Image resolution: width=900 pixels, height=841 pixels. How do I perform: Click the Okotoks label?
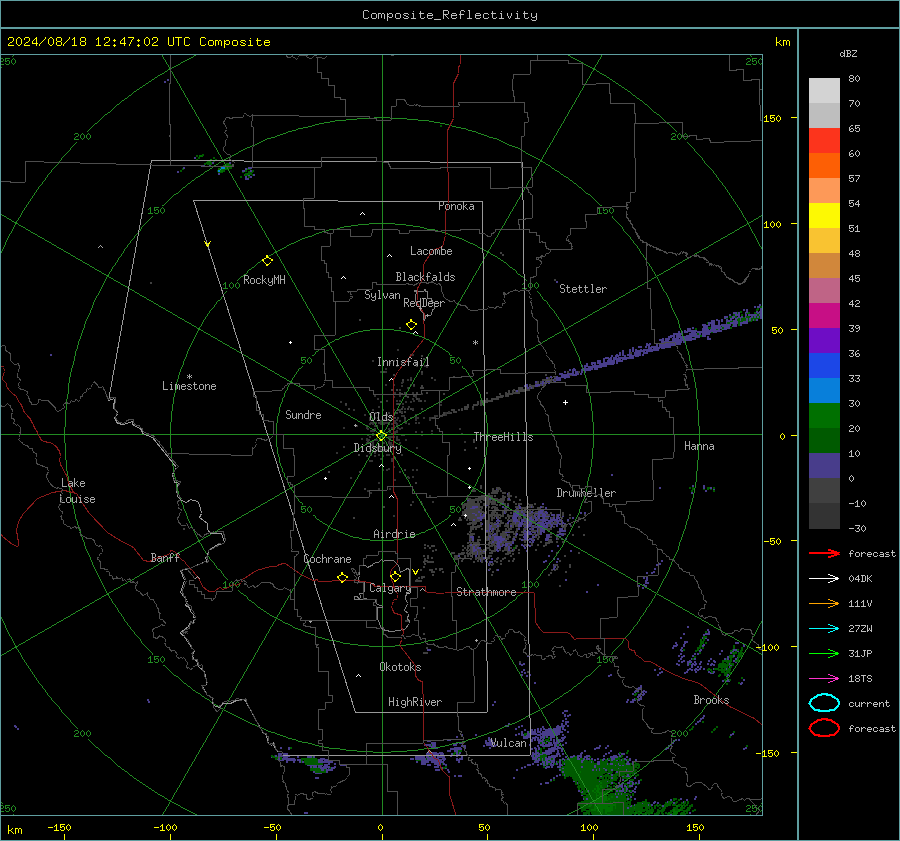[x=400, y=667]
